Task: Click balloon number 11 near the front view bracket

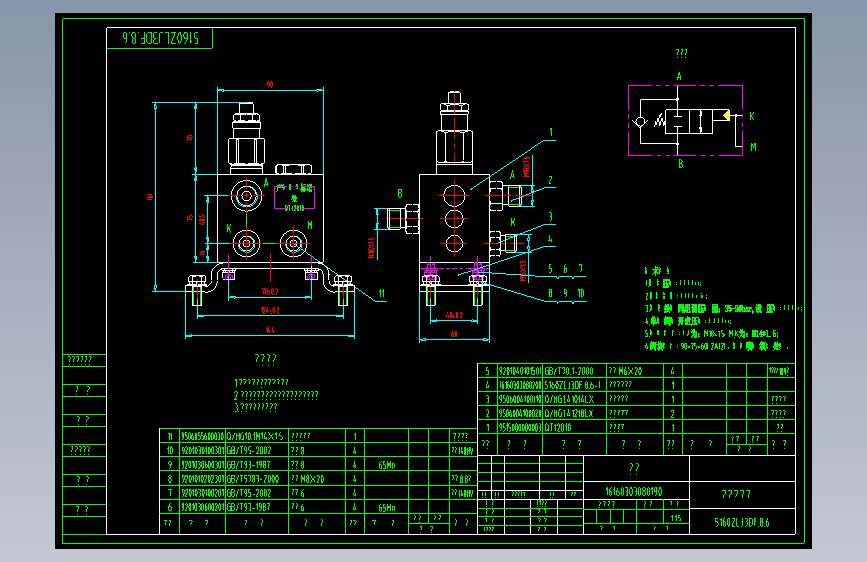Action: [x=382, y=294]
